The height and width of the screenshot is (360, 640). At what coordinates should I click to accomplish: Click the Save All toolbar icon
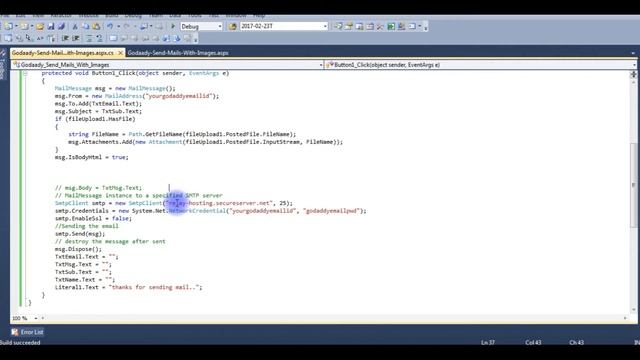tap(61, 27)
